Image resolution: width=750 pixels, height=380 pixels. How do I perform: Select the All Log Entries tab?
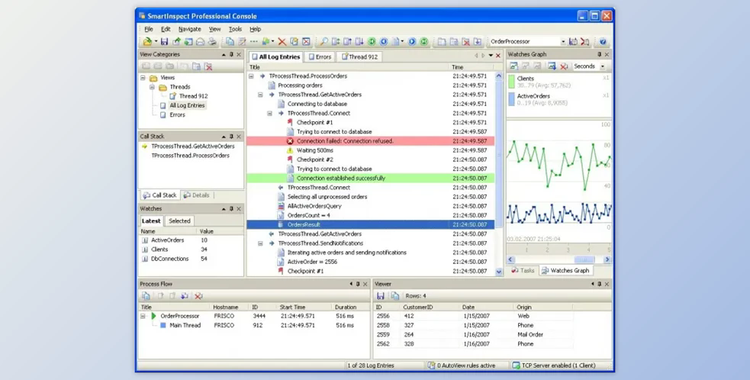(x=276, y=57)
